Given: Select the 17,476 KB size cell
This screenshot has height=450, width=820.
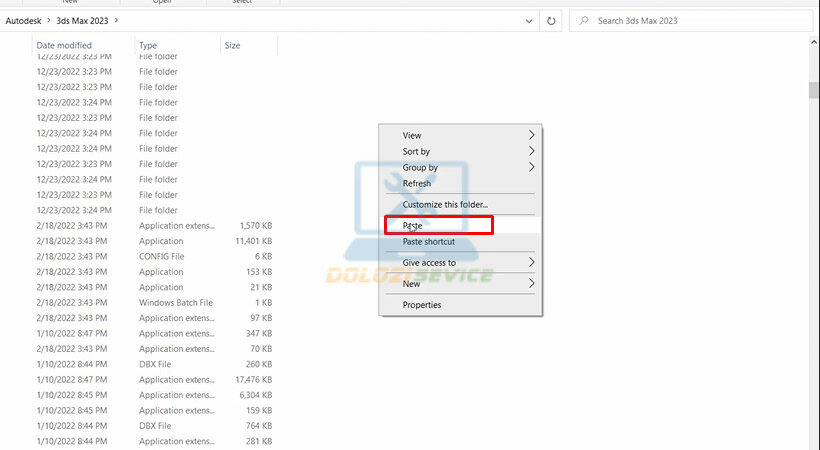Looking at the screenshot, I should click(254, 379).
